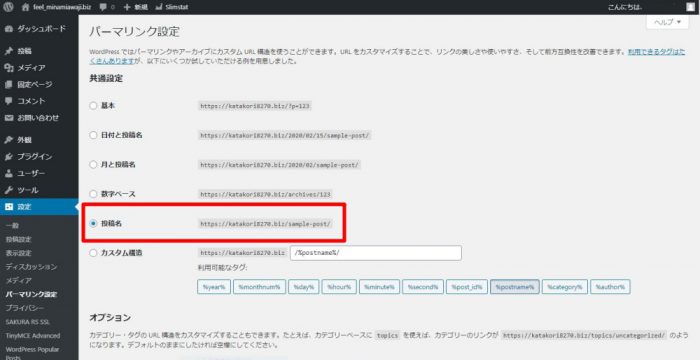The width and height of the screenshot is (700, 360).
Task: Select the 日付と投稿名 radio button
Action: click(x=93, y=135)
